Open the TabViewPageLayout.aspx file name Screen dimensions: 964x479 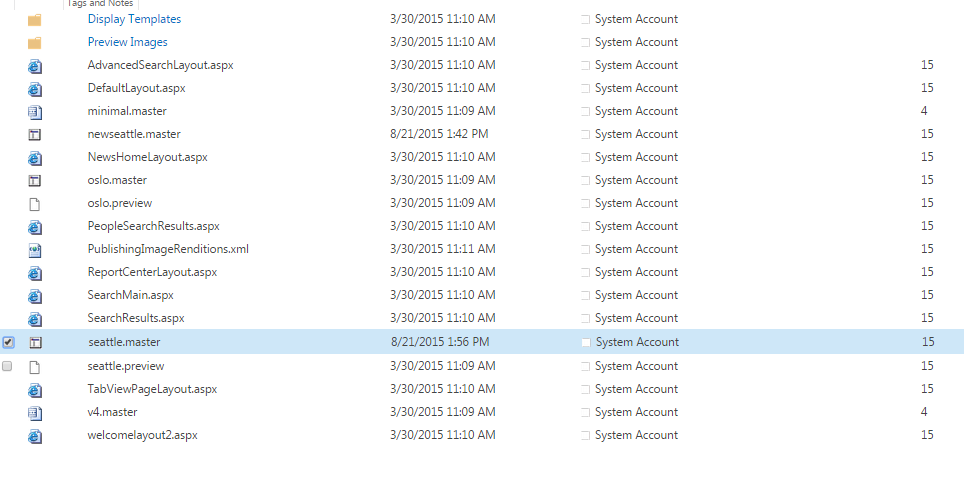(152, 389)
